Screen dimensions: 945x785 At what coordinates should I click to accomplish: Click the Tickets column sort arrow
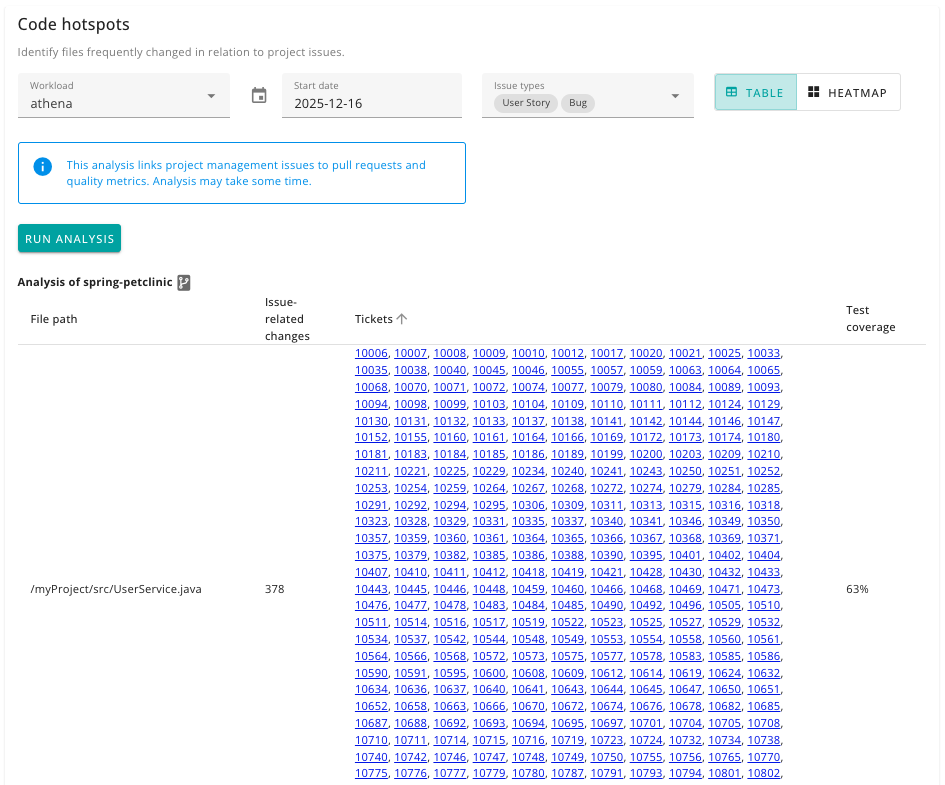point(402,318)
